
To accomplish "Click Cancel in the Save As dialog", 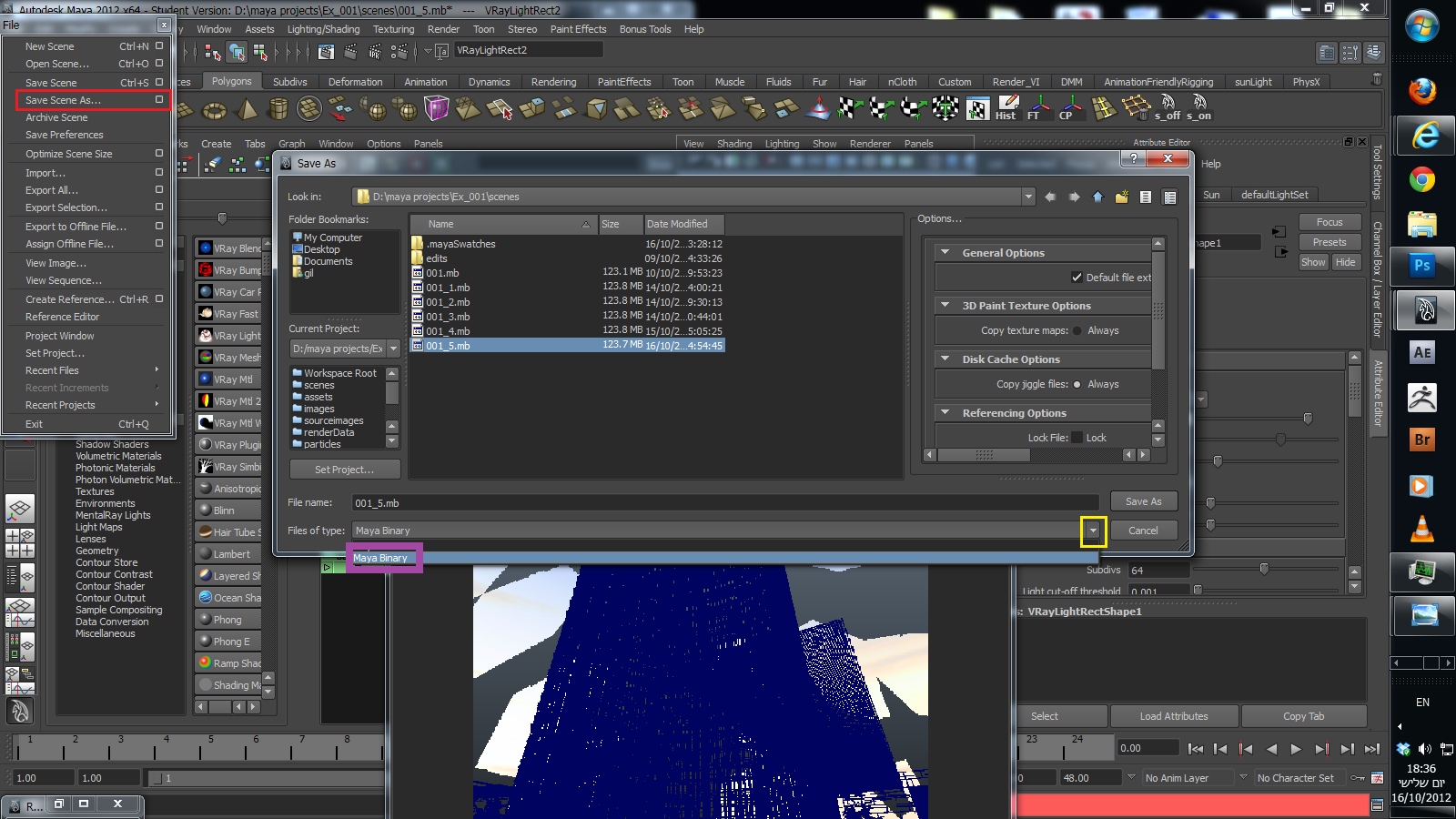I will coord(1143,531).
